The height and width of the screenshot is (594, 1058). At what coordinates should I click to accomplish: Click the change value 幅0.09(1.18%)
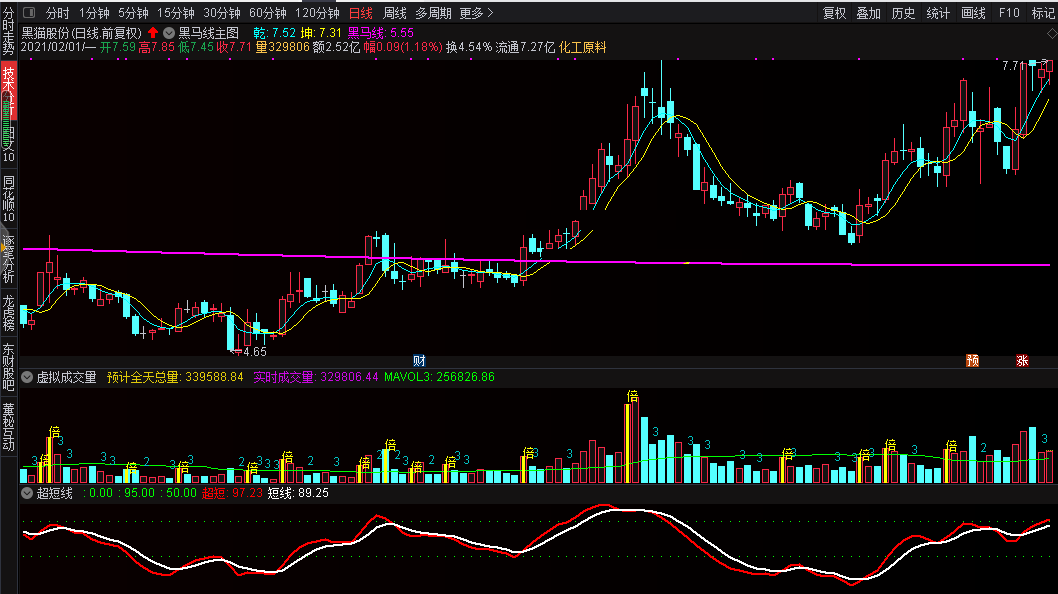coord(403,47)
